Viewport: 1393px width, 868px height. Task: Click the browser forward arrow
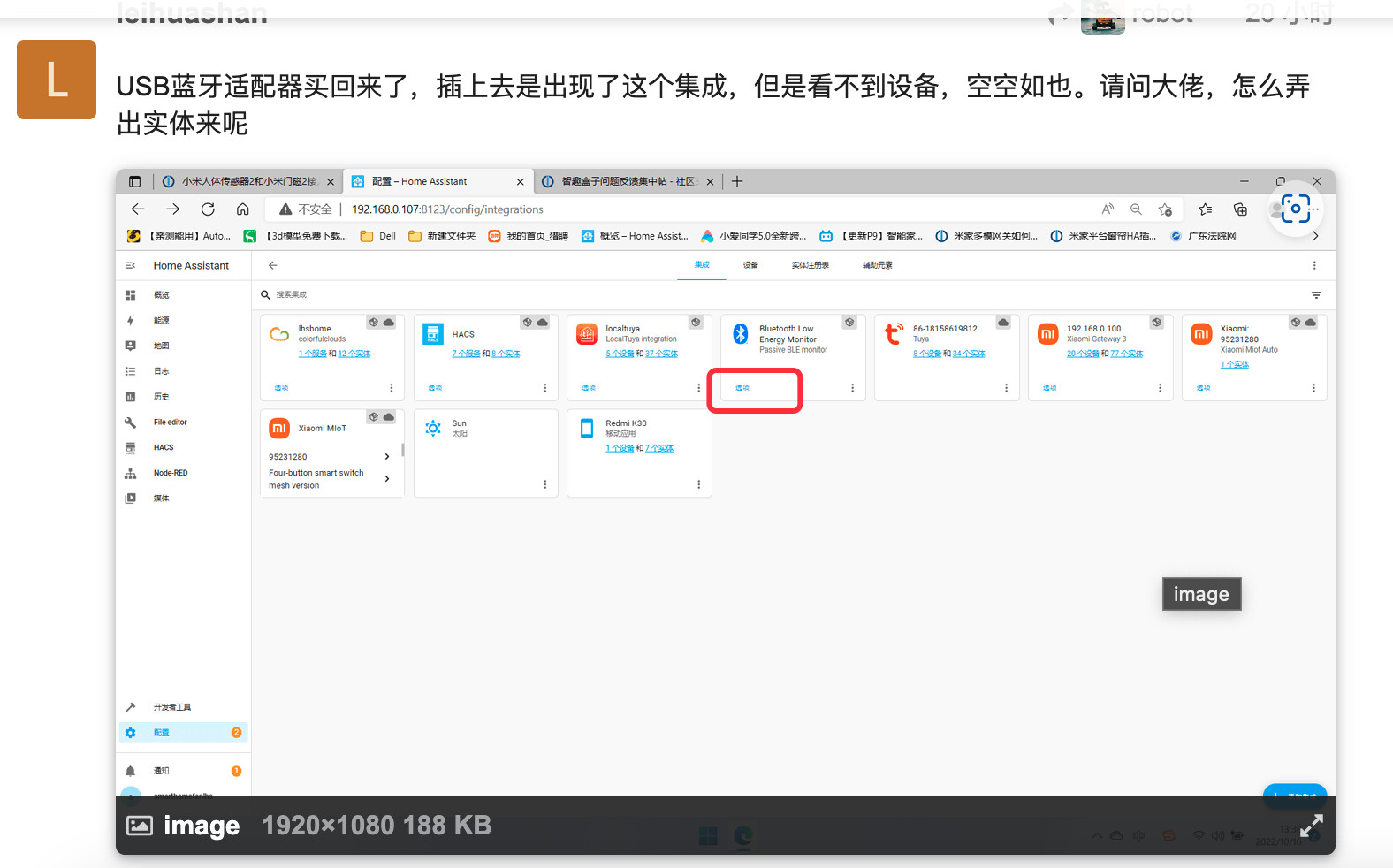click(173, 209)
